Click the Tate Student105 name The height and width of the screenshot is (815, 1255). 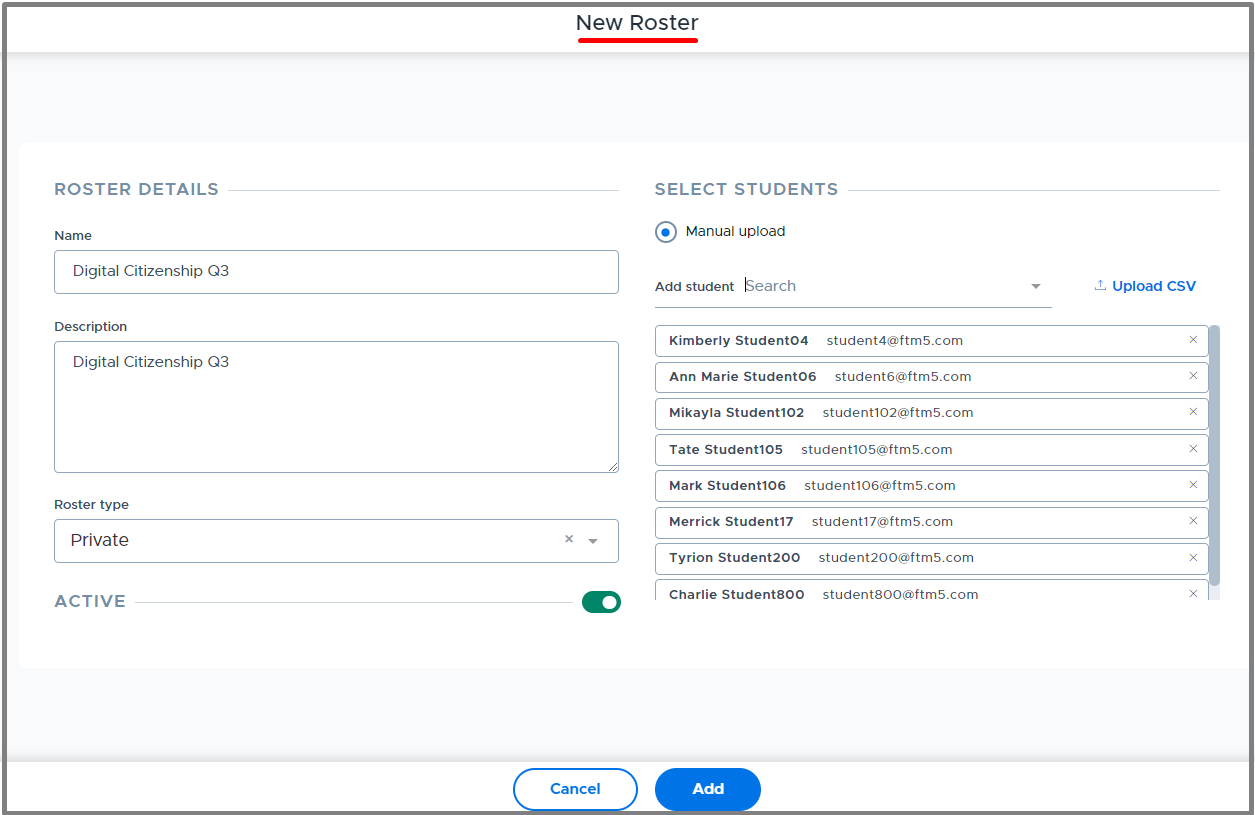coord(726,450)
